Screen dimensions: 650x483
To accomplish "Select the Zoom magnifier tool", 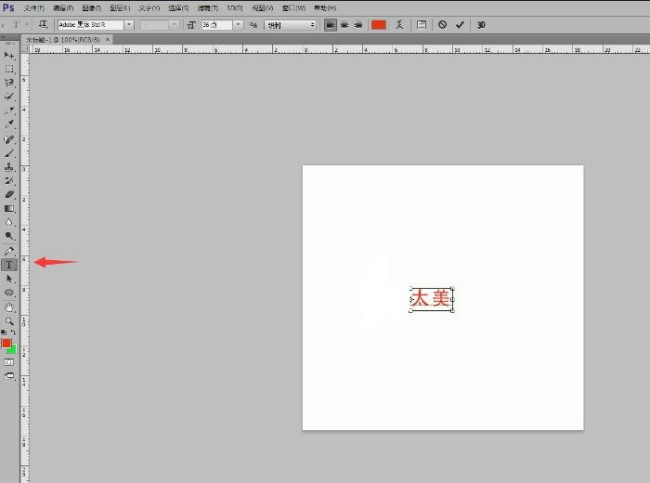I will (x=9, y=321).
